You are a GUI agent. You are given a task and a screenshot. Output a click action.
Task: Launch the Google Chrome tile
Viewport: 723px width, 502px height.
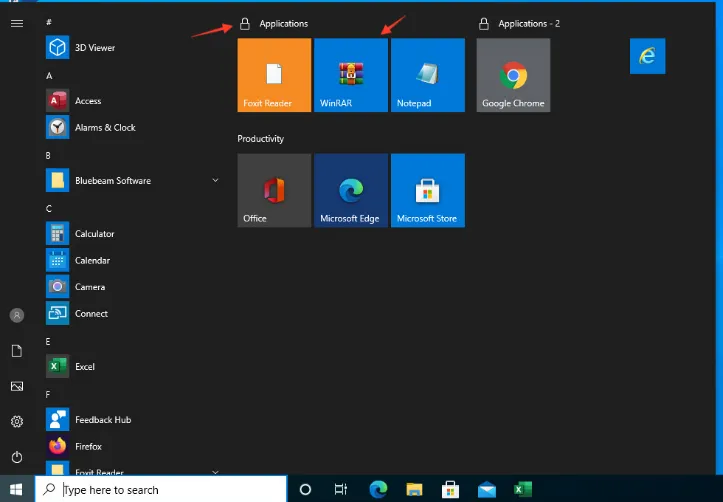[513, 75]
